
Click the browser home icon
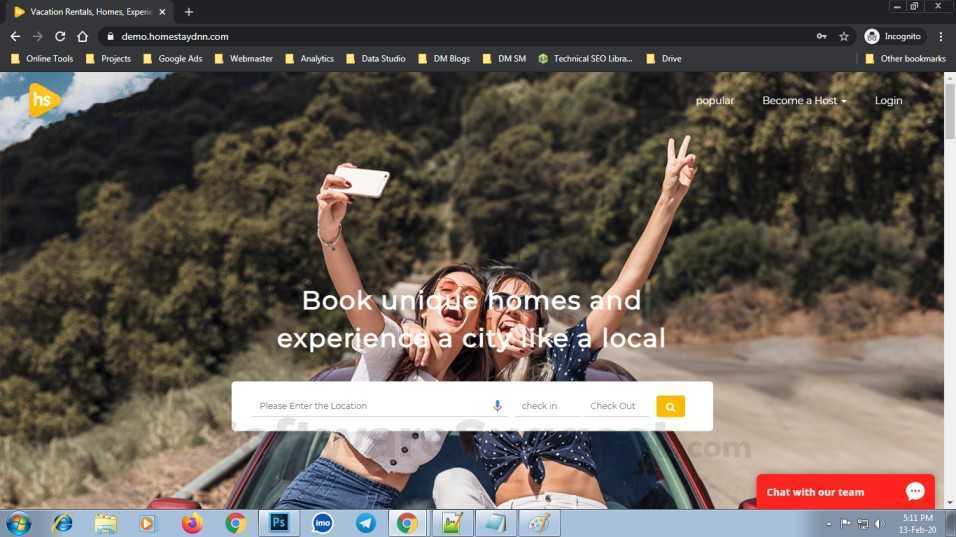[x=82, y=37]
